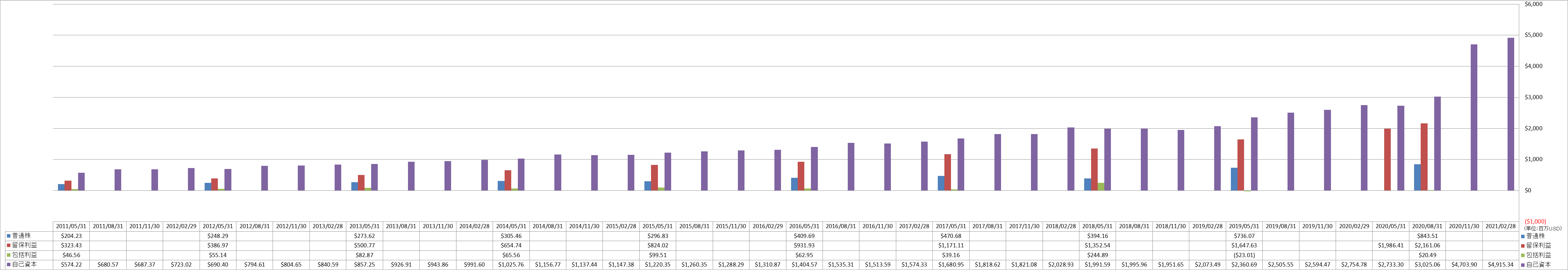Click the 2011/05/31 date column header
This screenshot has height=270, width=1568.
click(x=71, y=226)
